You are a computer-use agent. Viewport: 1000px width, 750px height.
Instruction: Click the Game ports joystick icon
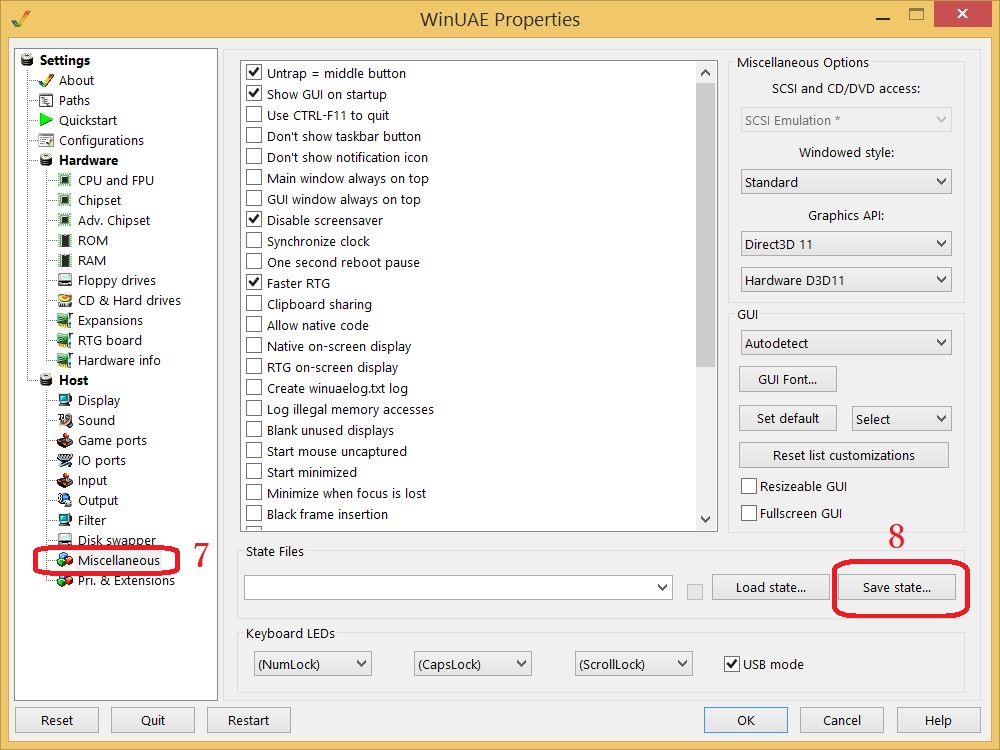64,440
